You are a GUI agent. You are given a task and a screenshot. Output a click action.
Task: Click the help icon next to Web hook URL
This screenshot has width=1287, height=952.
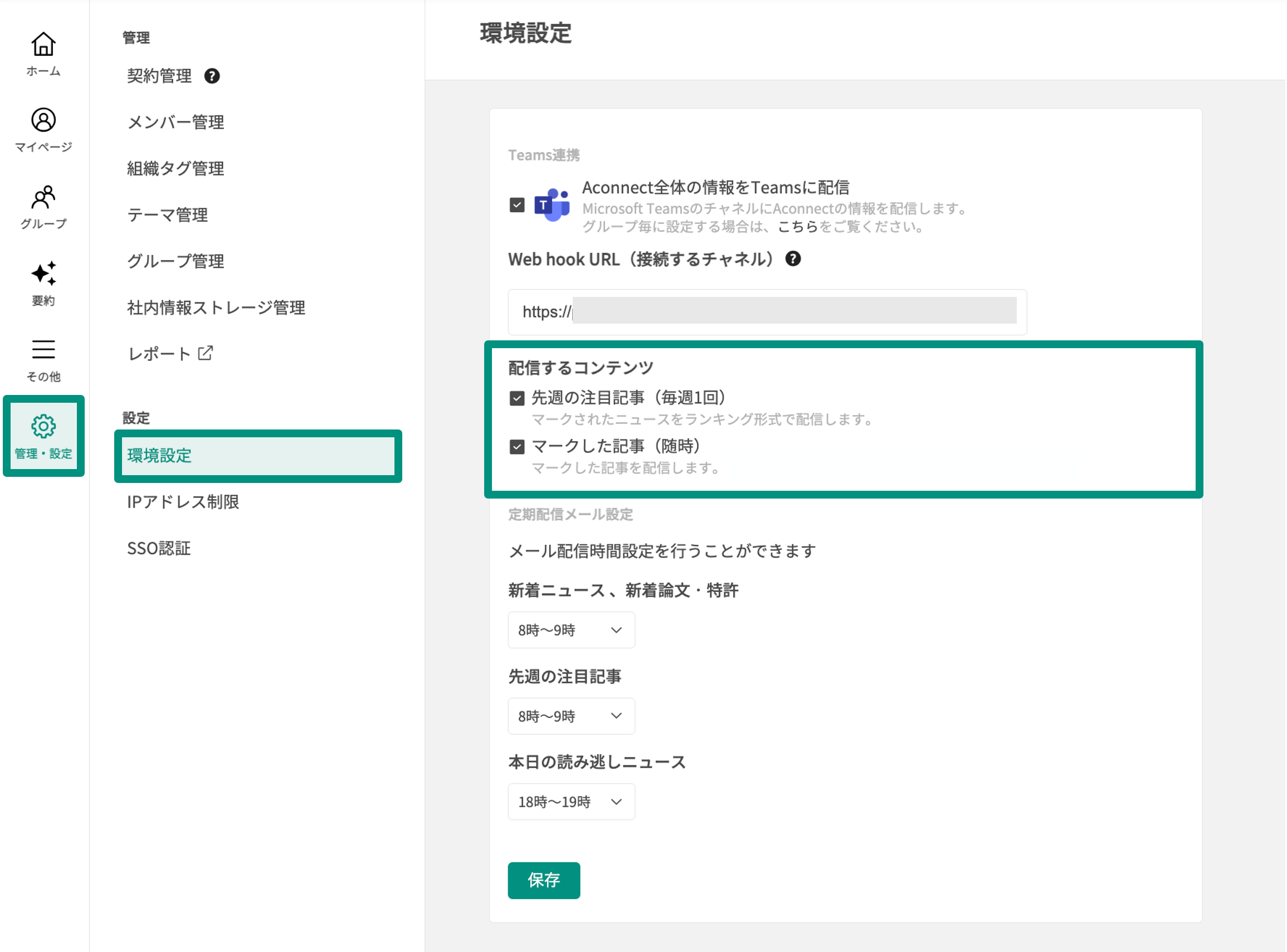(x=793, y=258)
